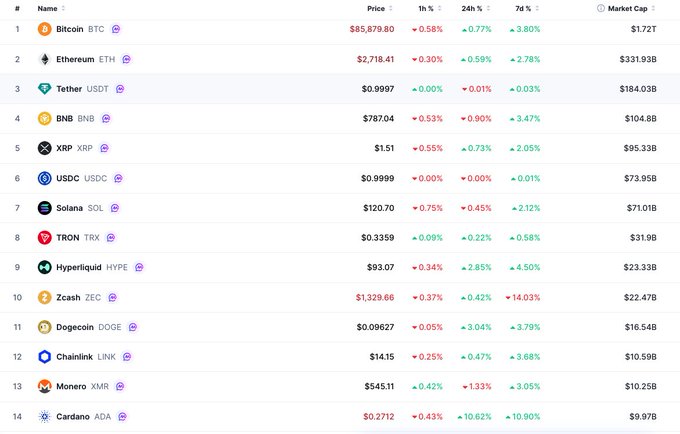Image resolution: width=680 pixels, height=434 pixels.
Task: Open the Zcash coin page
Action: tap(68, 297)
